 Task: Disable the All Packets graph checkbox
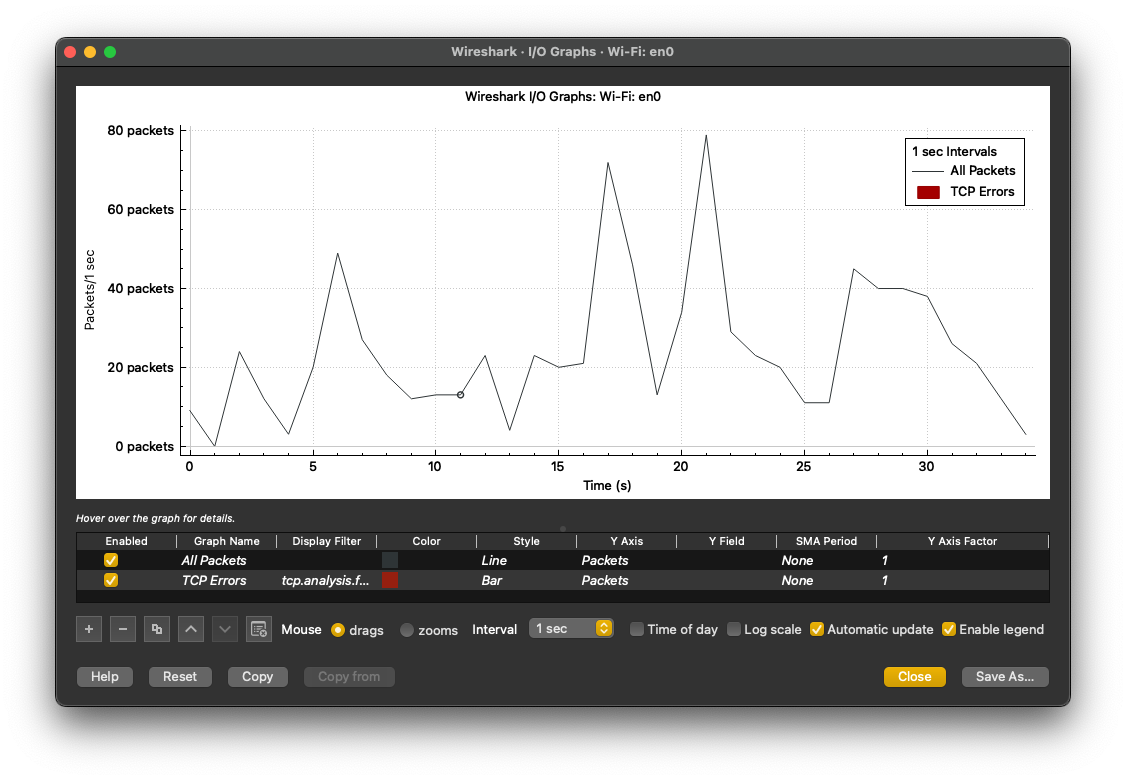(111, 560)
